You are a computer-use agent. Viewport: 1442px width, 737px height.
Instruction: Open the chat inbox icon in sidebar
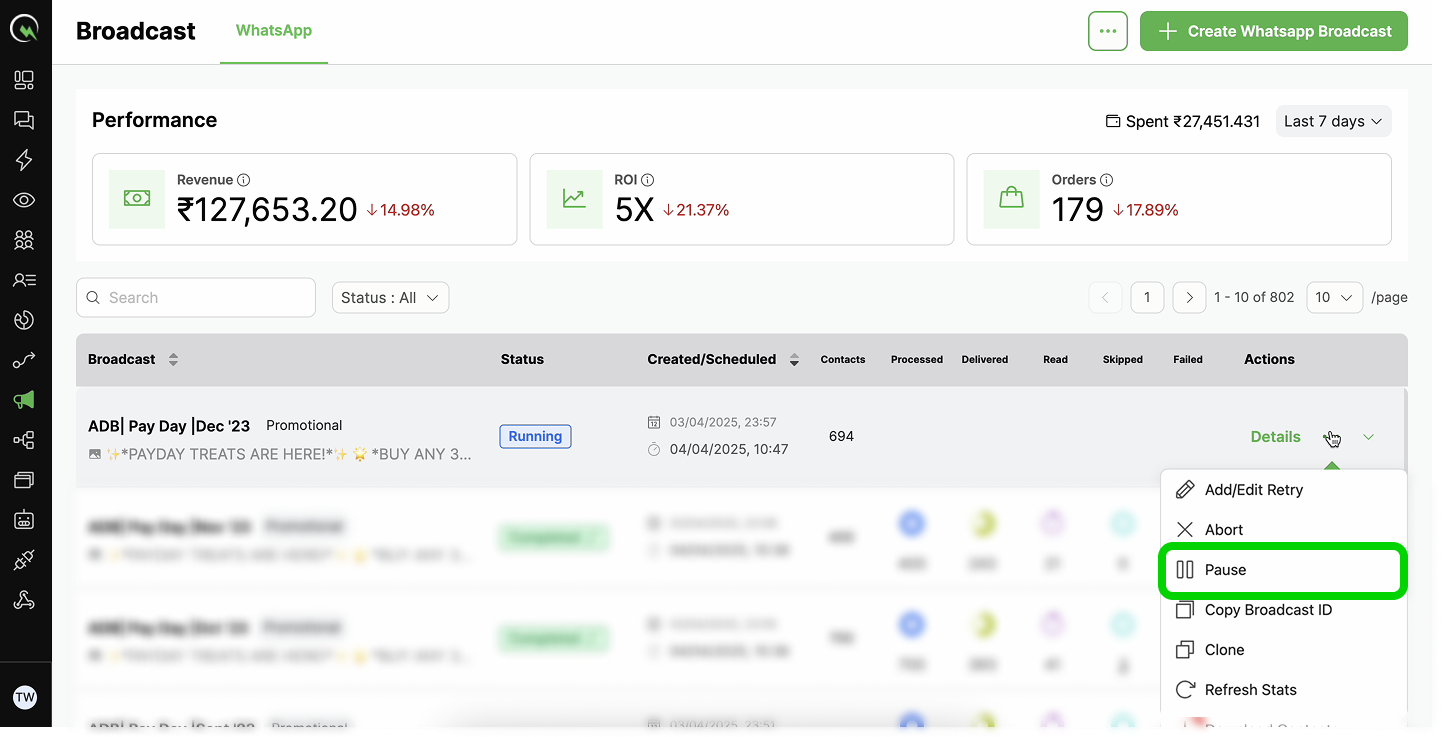(x=24, y=120)
